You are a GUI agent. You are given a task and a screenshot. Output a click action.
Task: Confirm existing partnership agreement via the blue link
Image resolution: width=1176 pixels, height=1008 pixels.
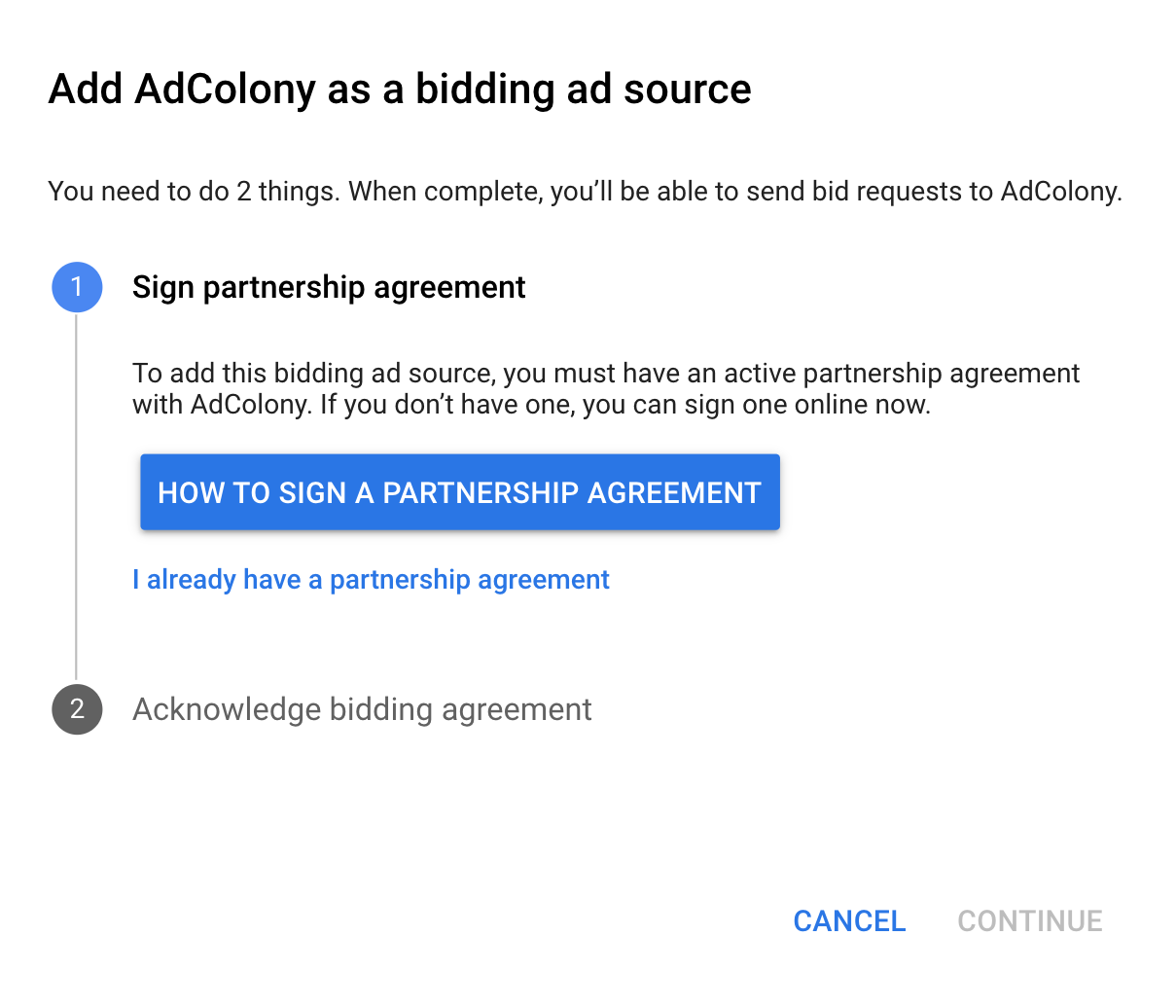click(x=371, y=579)
